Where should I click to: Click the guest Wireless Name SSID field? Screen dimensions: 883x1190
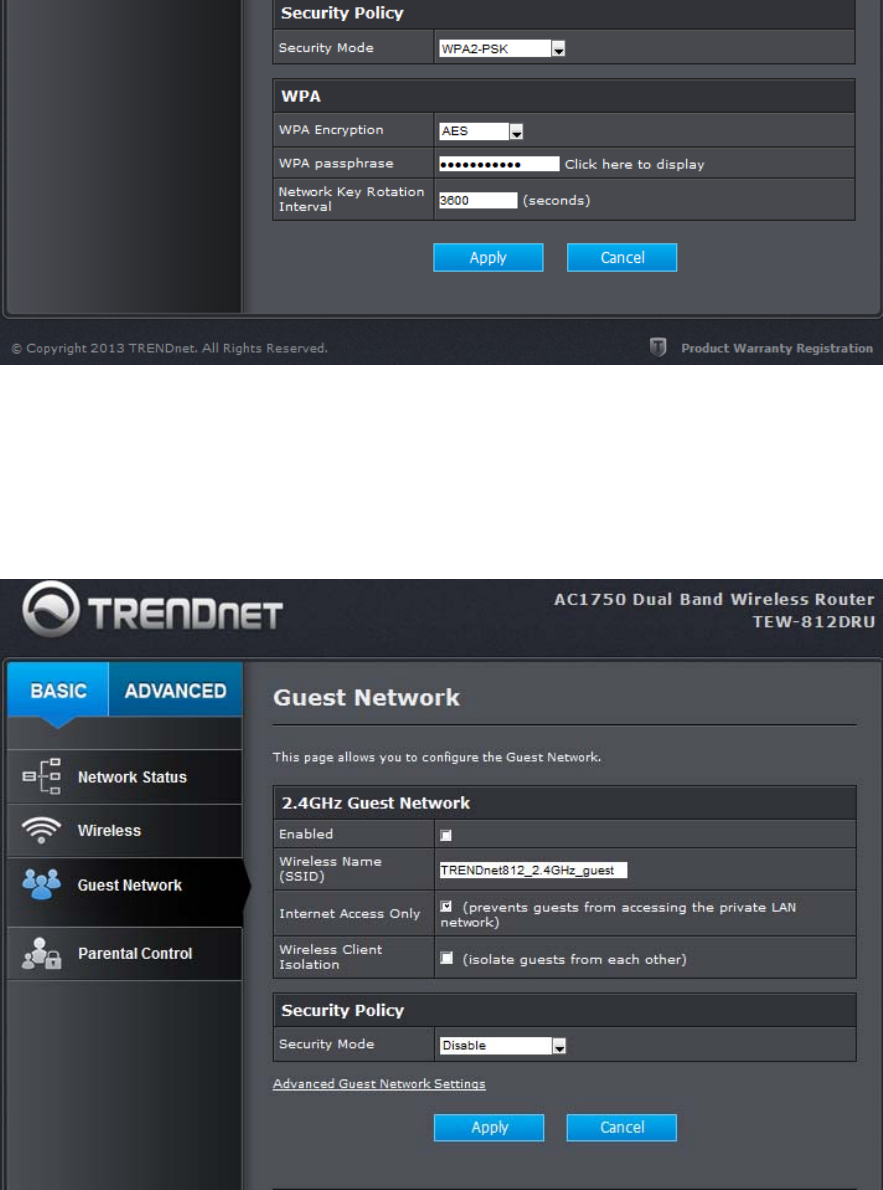click(x=533, y=870)
